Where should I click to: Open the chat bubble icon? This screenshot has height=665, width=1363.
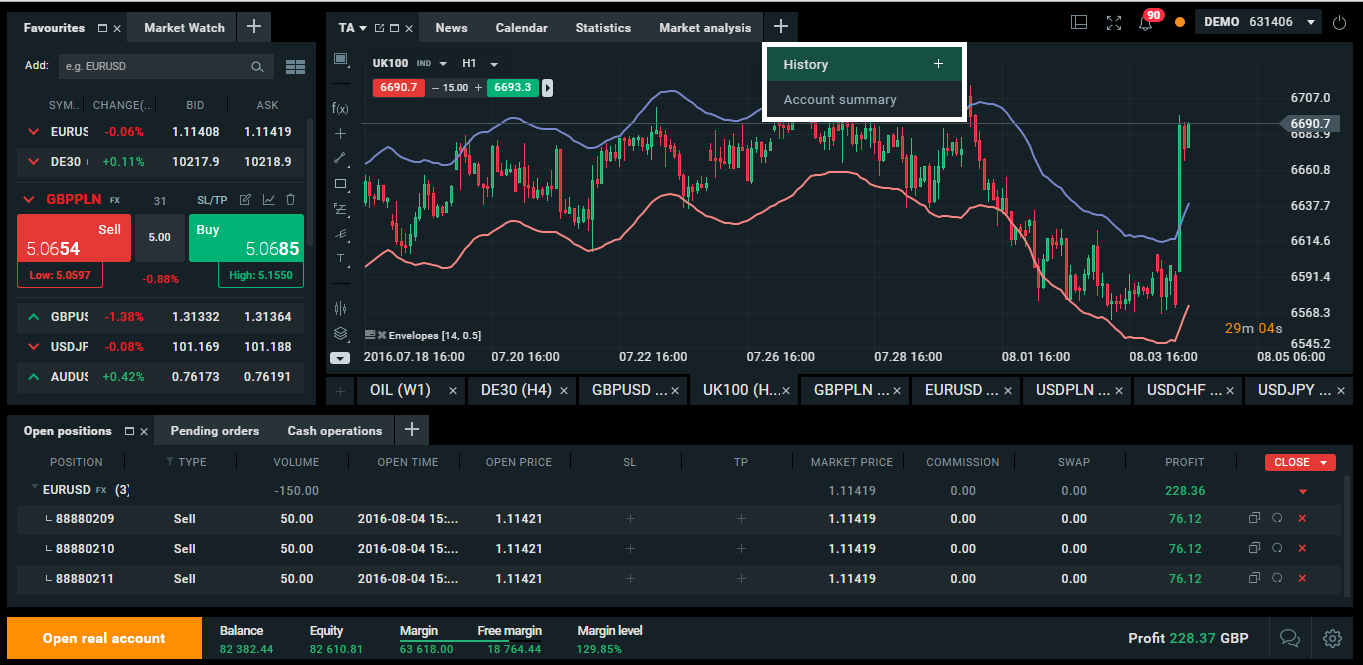[x=1290, y=638]
